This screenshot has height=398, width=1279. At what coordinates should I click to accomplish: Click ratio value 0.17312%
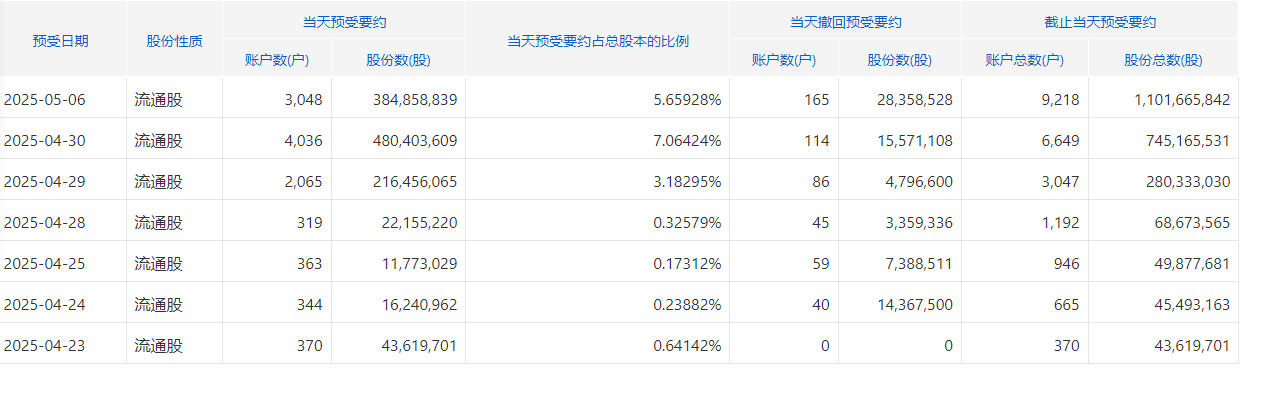(x=687, y=263)
